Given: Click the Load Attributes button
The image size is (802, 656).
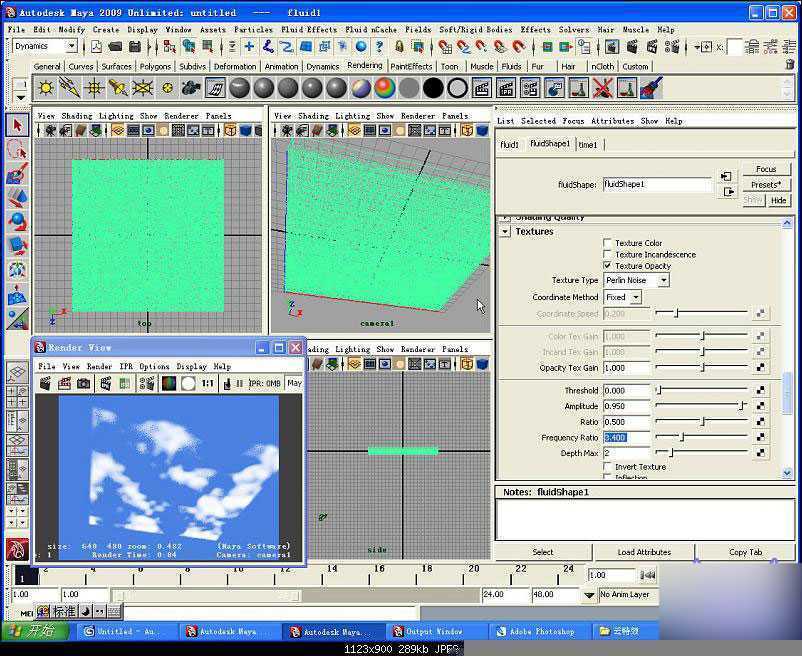Looking at the screenshot, I should (644, 552).
